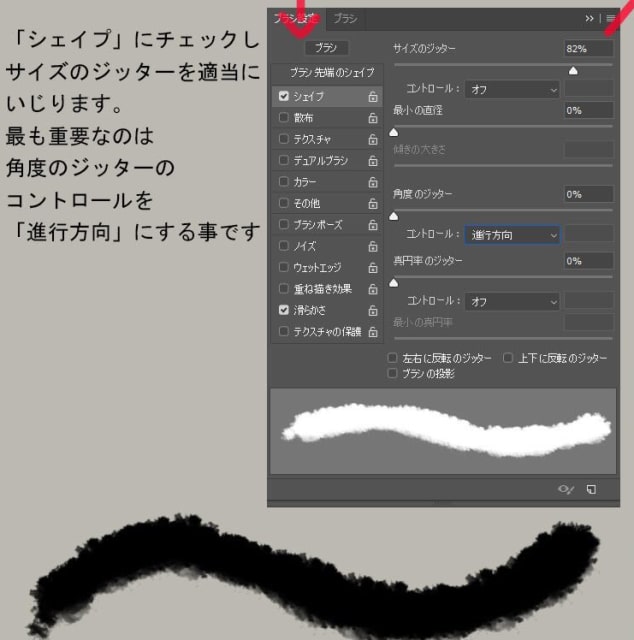634x640 pixels.
Task: Switch to the ブラシ tab
Action: [345, 19]
